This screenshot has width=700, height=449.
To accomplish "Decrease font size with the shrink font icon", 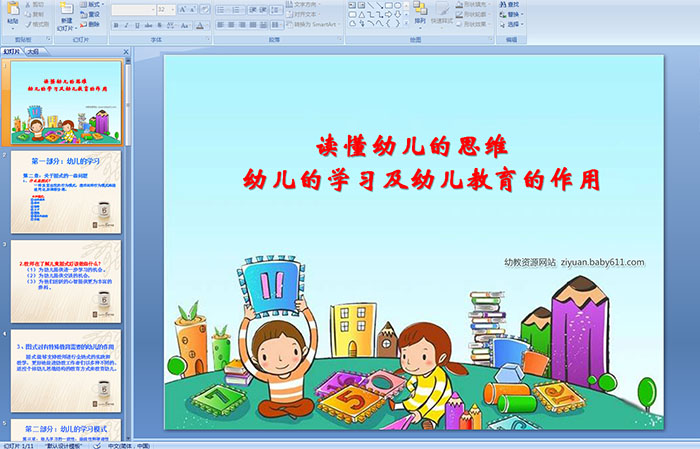I will click(193, 9).
